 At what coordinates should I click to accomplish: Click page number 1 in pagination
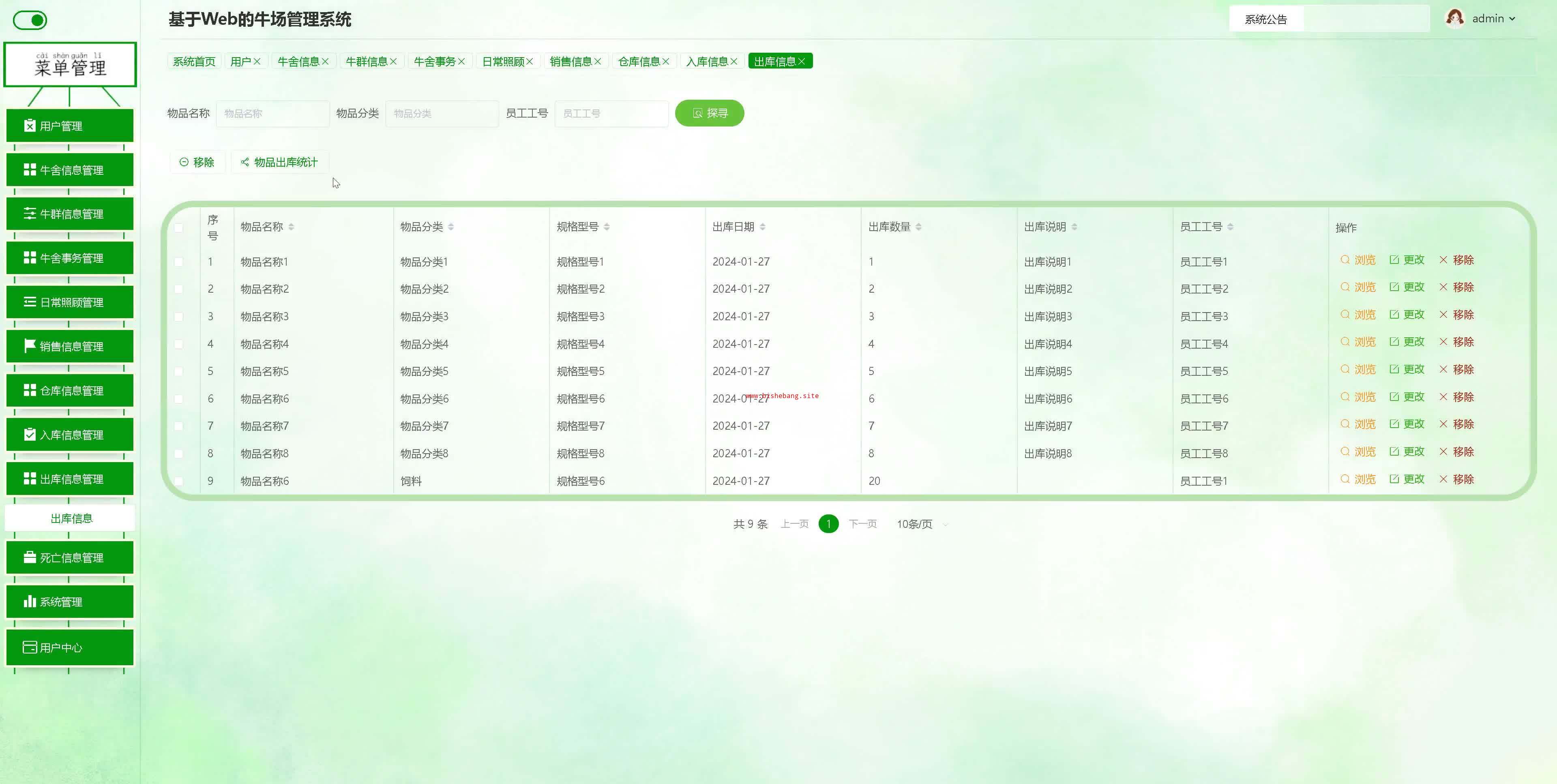(828, 524)
